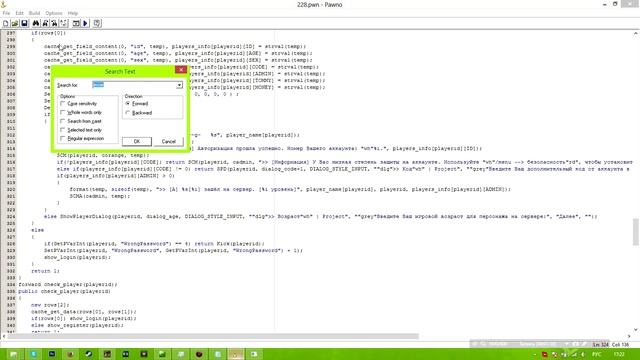Open the Options menu
The image size is (640, 360).
pos(54,13)
